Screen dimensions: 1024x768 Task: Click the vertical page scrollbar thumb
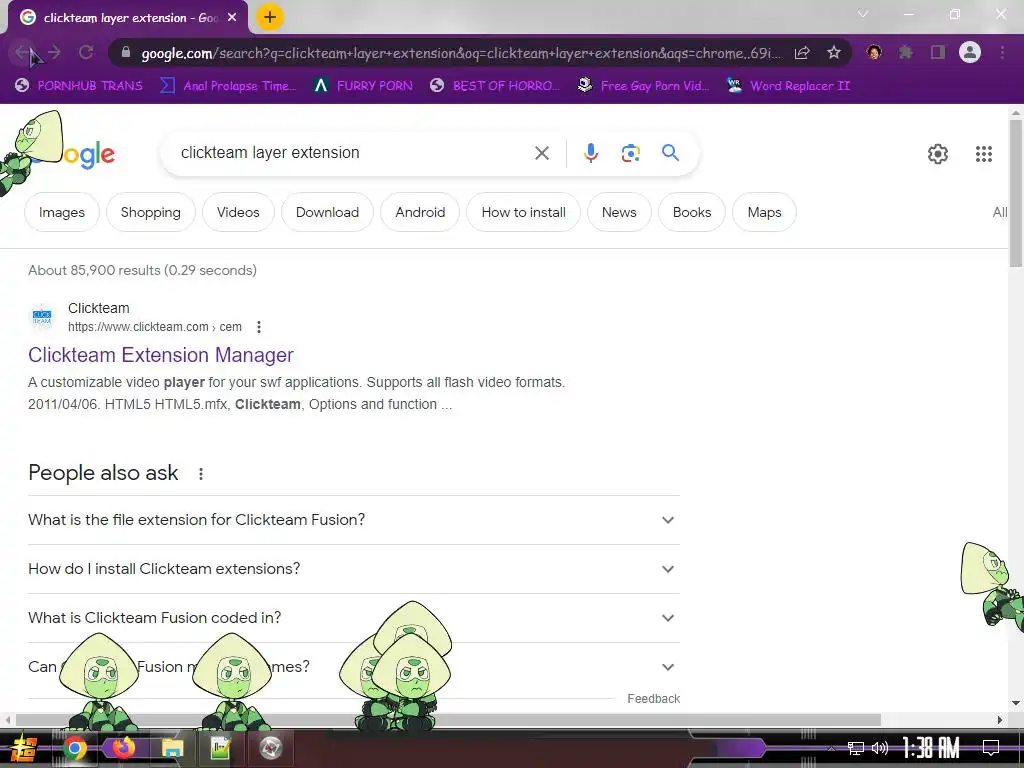click(x=1016, y=193)
